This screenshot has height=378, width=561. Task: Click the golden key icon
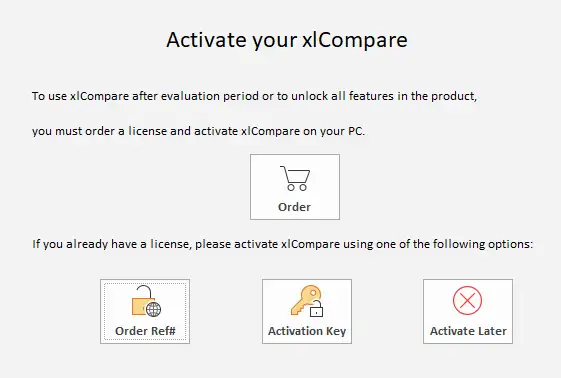pos(307,301)
